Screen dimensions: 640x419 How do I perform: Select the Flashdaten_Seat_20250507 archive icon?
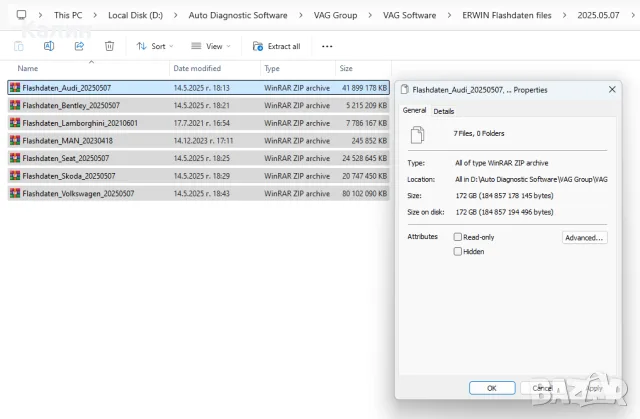point(15,158)
